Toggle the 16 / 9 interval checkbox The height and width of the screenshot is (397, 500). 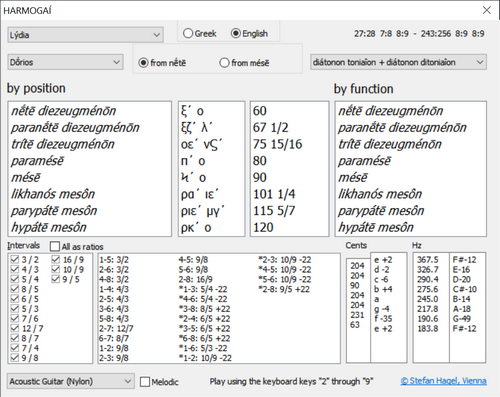click(x=56, y=260)
